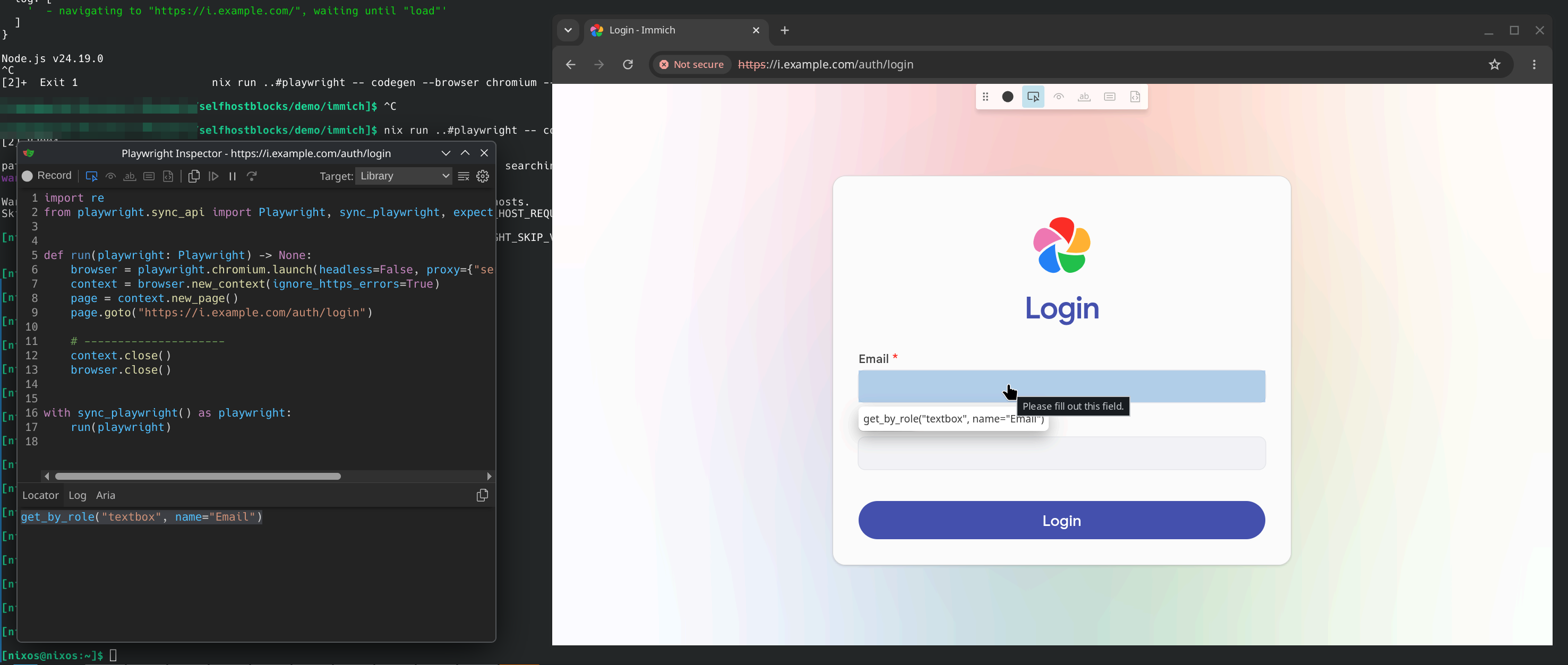Click the scrollbar right arrow in code pane

(x=490, y=477)
